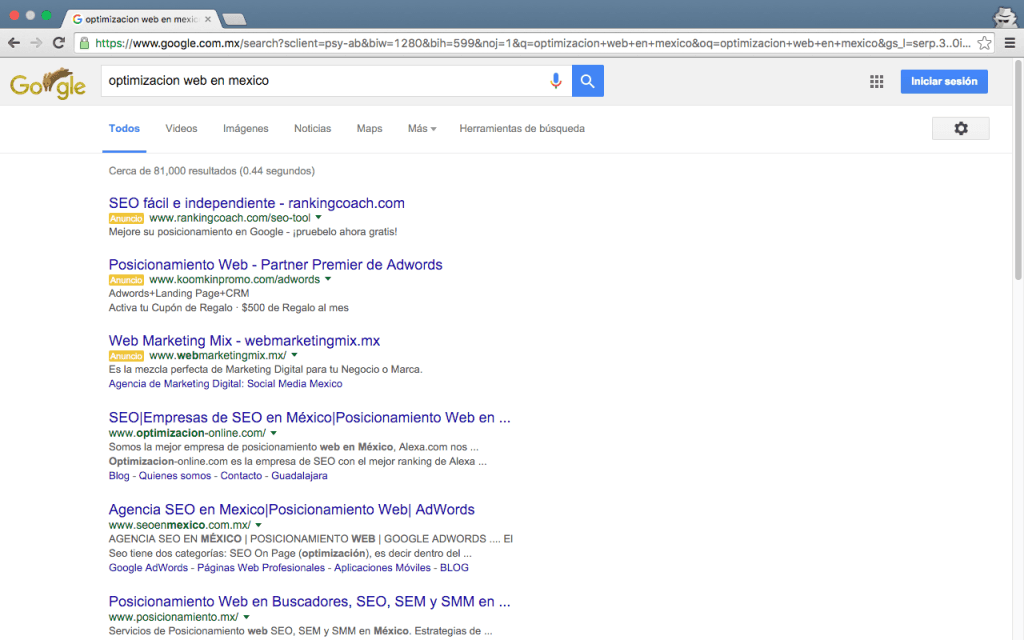Expand the koomkinpromo.com ad URL arrow
This screenshot has width=1024, height=640.
coord(328,279)
